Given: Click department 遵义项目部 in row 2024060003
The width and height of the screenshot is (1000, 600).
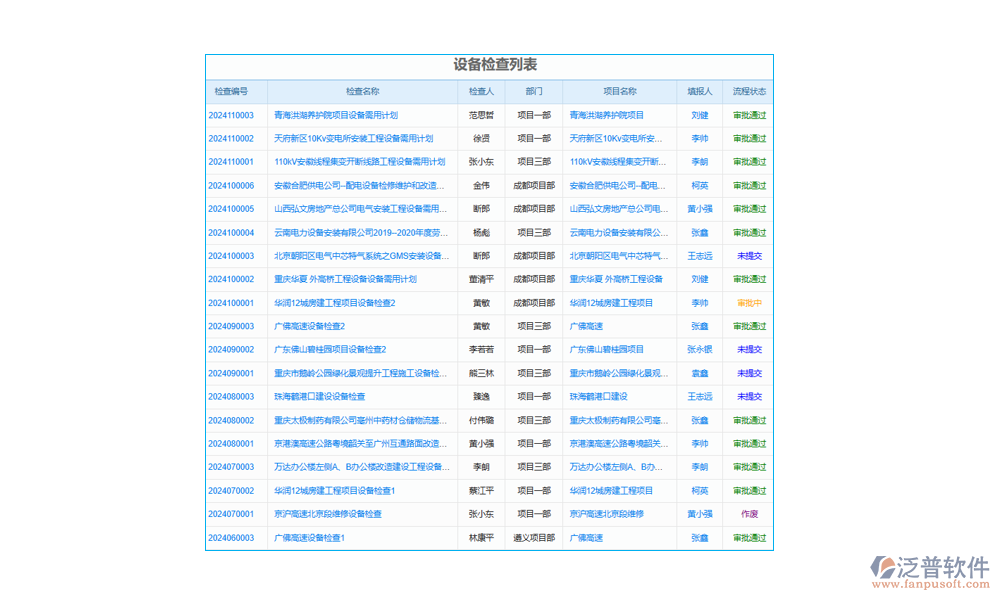Looking at the screenshot, I should pos(534,538).
